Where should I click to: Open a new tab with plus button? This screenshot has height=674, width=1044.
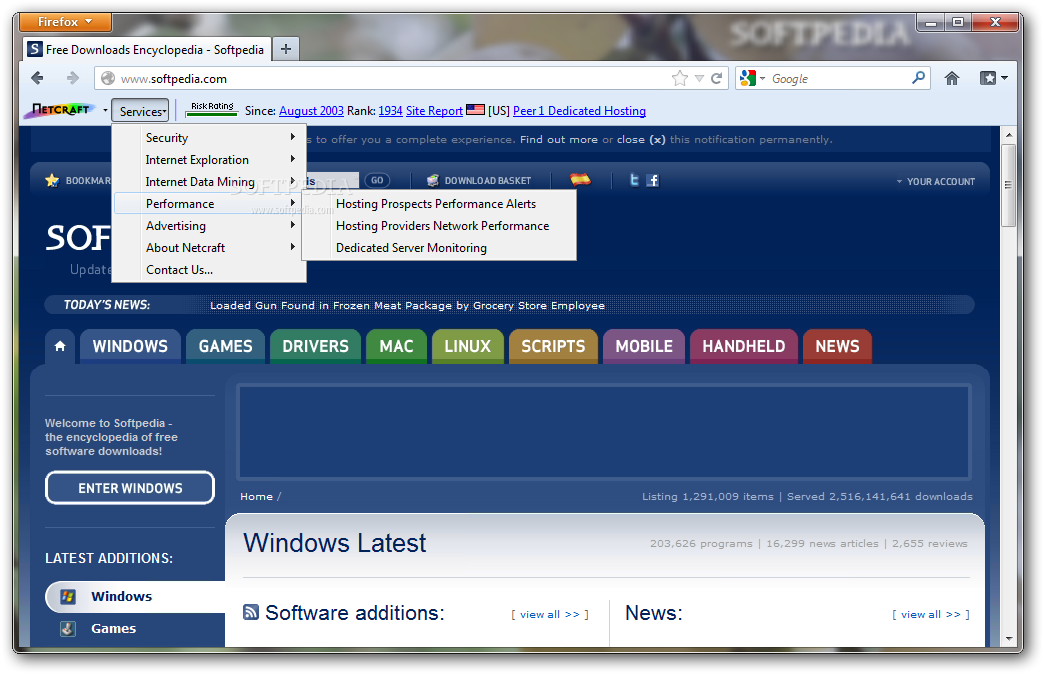tap(286, 49)
